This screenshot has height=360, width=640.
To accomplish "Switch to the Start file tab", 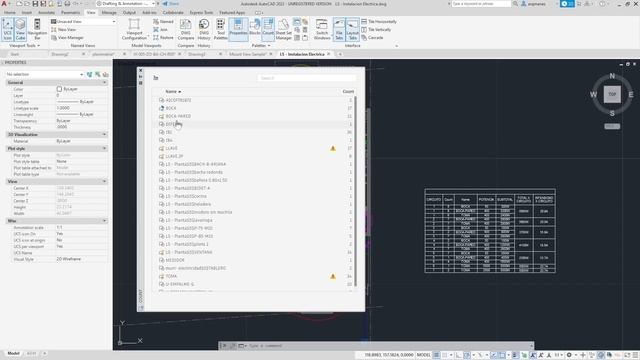I will point(15,54).
